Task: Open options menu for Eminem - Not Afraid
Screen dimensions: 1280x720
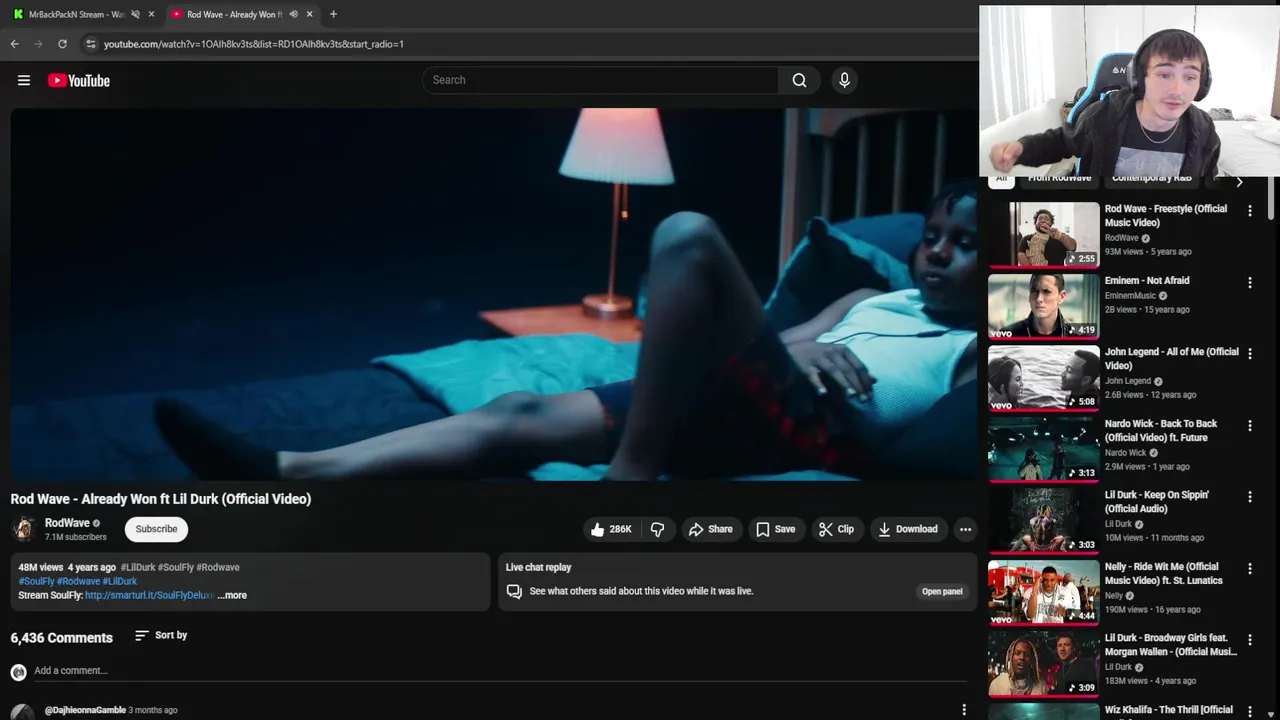Action: [x=1249, y=282]
